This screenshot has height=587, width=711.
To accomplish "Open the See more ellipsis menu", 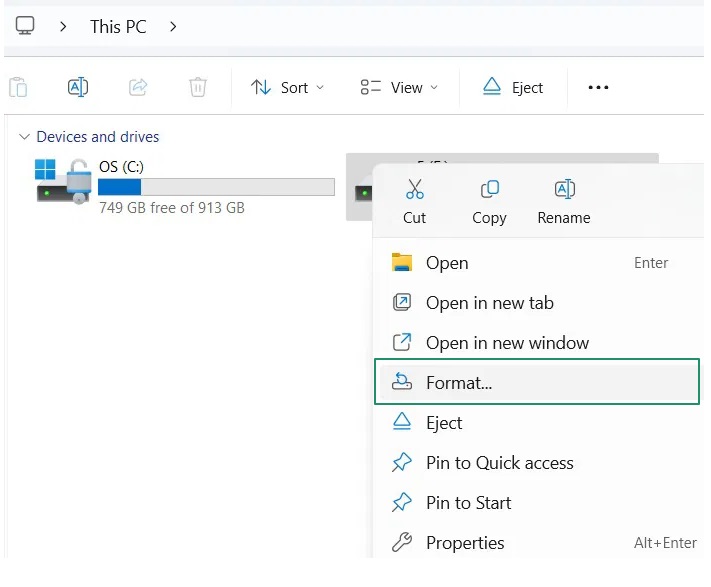I will point(598,87).
